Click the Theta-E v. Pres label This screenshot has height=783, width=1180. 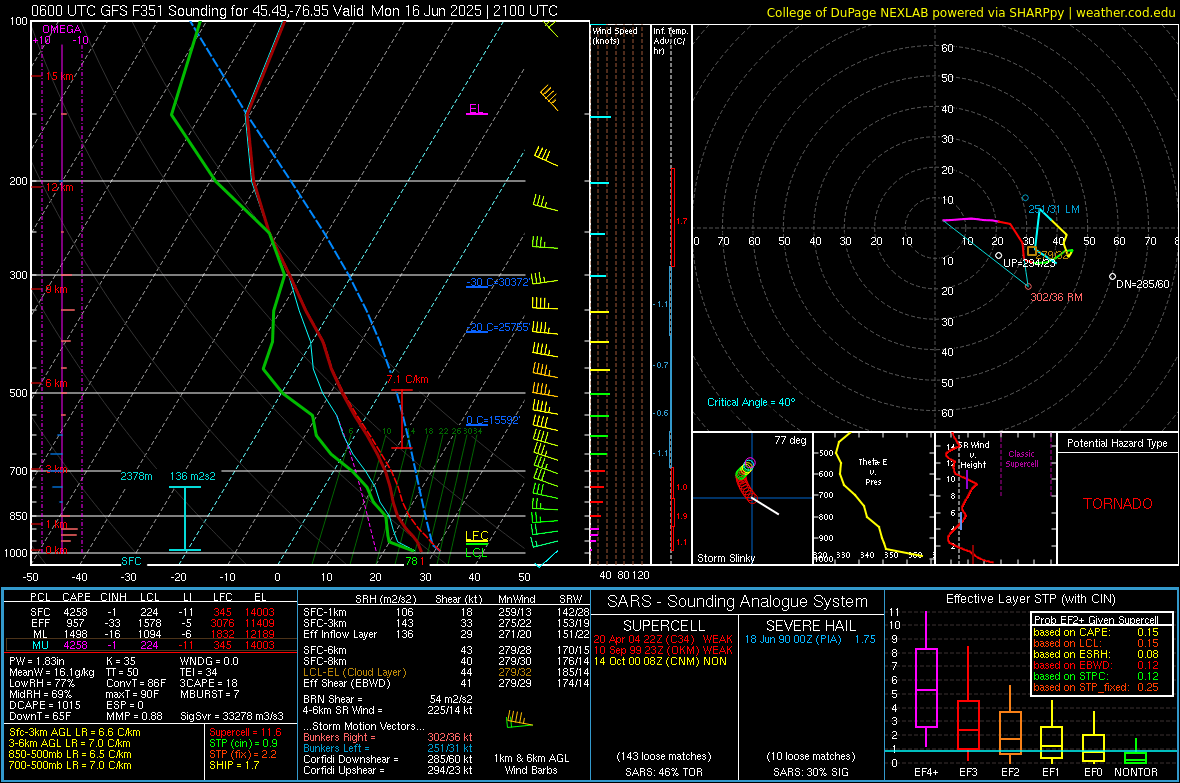[873, 471]
